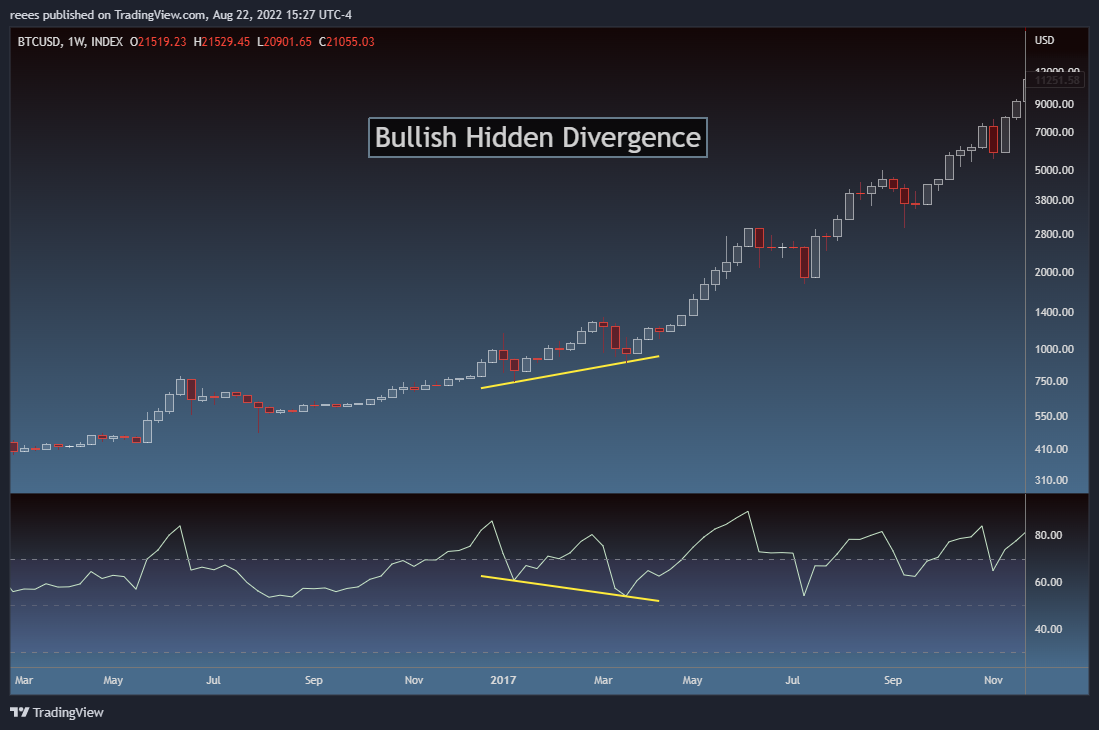Click the Nov label right of 2017
Viewport: 1099px width, 730px height.
(993, 680)
